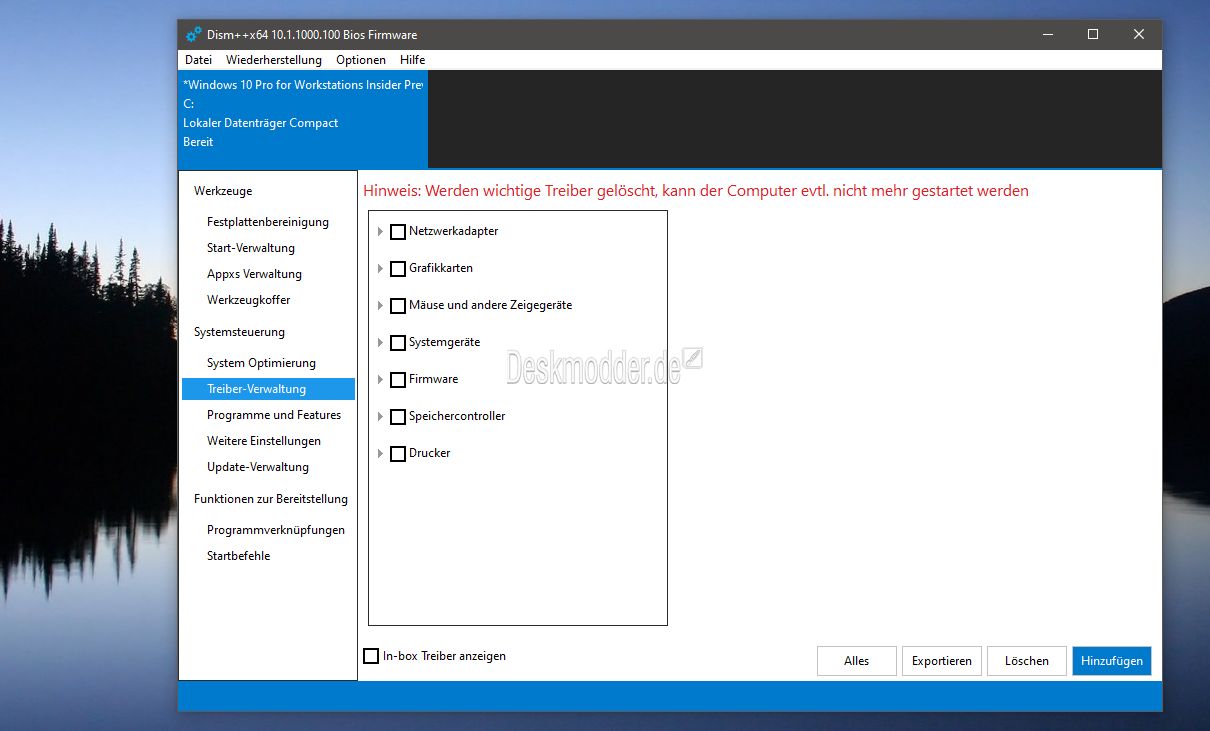Maximize the Dism++ window
The image size is (1210, 731).
point(1093,34)
